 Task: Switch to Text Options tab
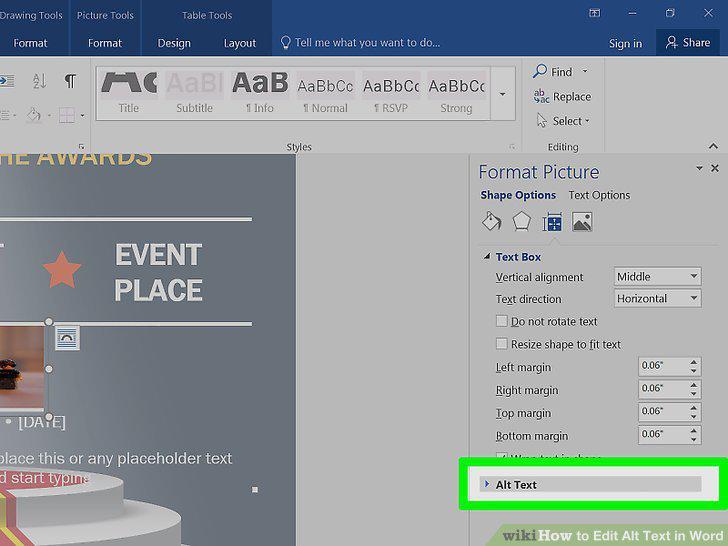click(x=599, y=195)
